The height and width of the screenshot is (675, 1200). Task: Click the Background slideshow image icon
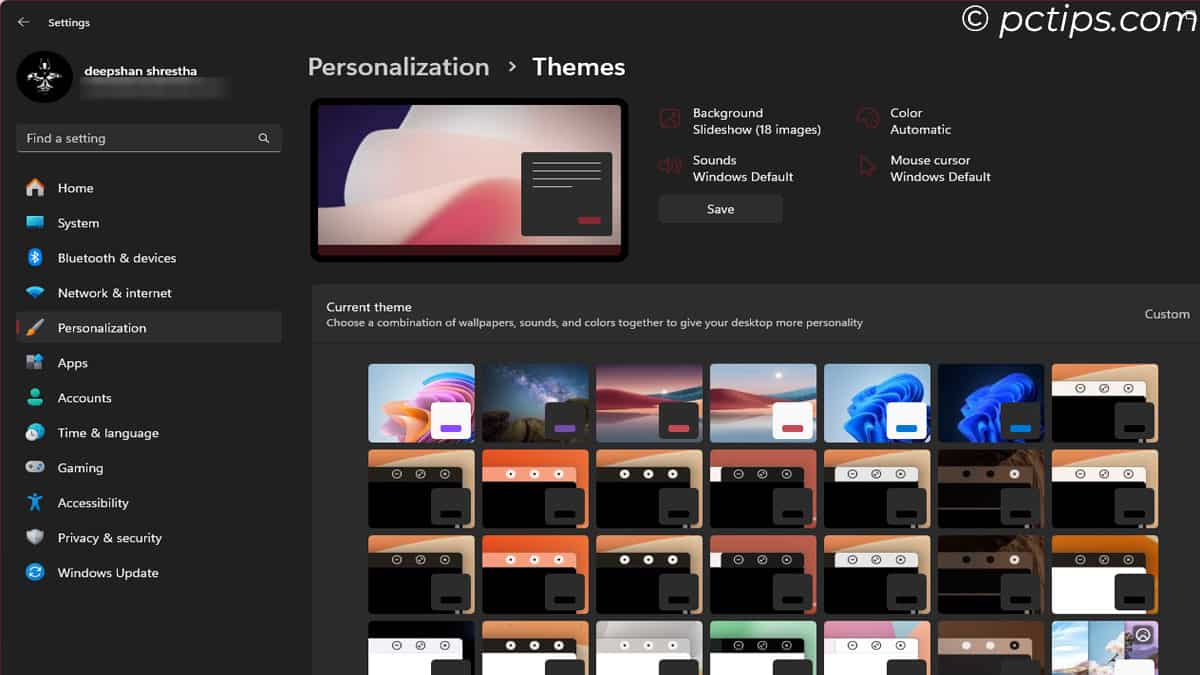670,118
